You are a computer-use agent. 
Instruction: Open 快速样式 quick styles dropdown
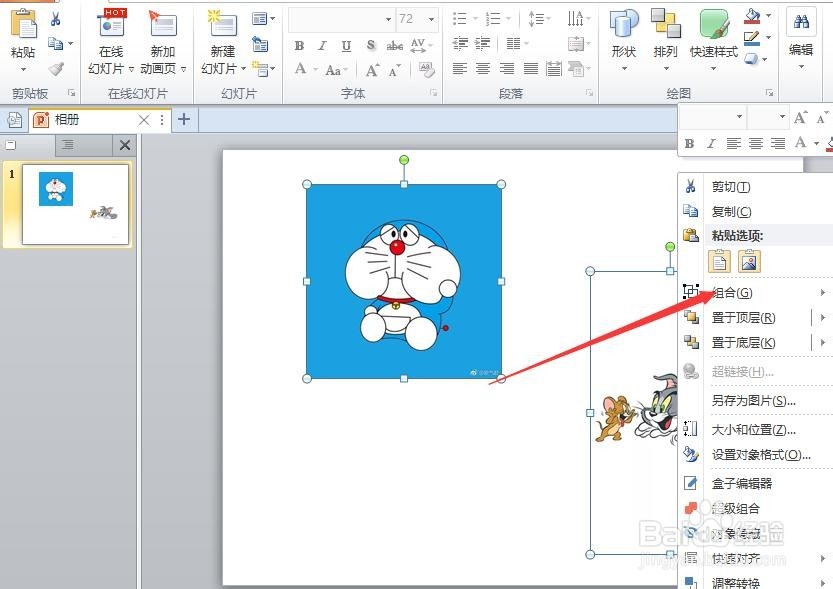[x=713, y=39]
